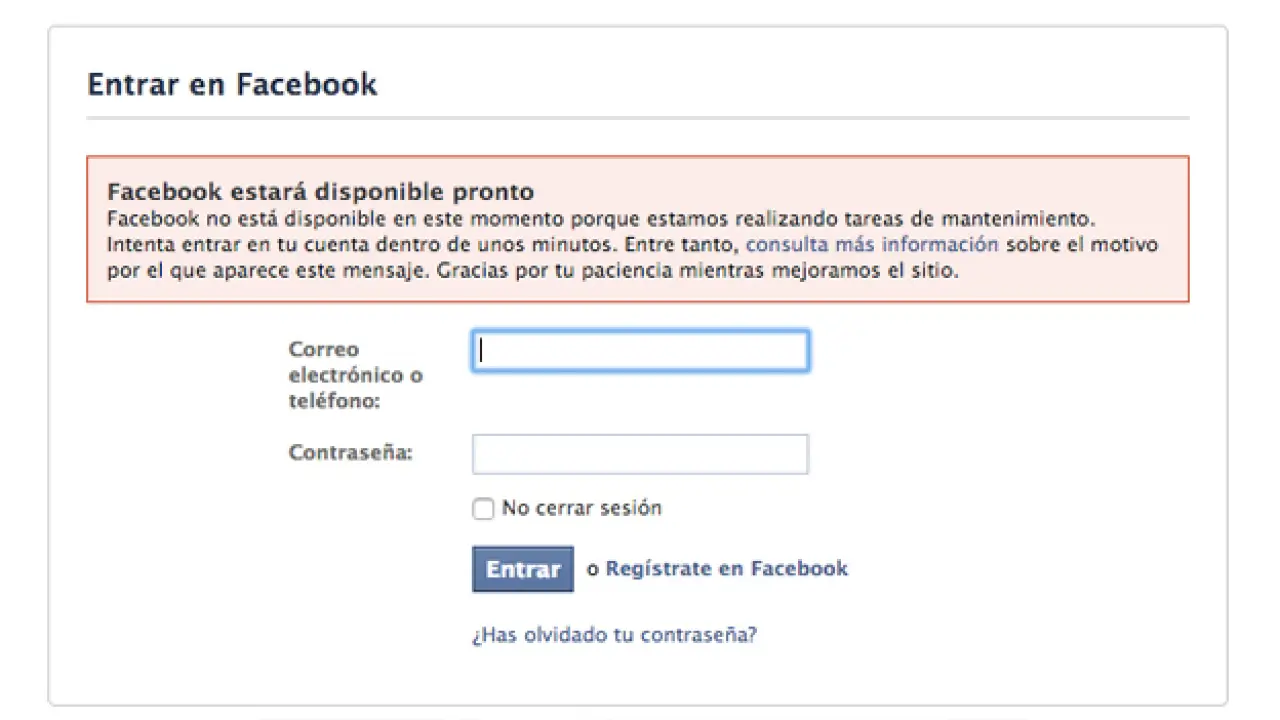Enable the No cerrar sesión checkbox

484,509
